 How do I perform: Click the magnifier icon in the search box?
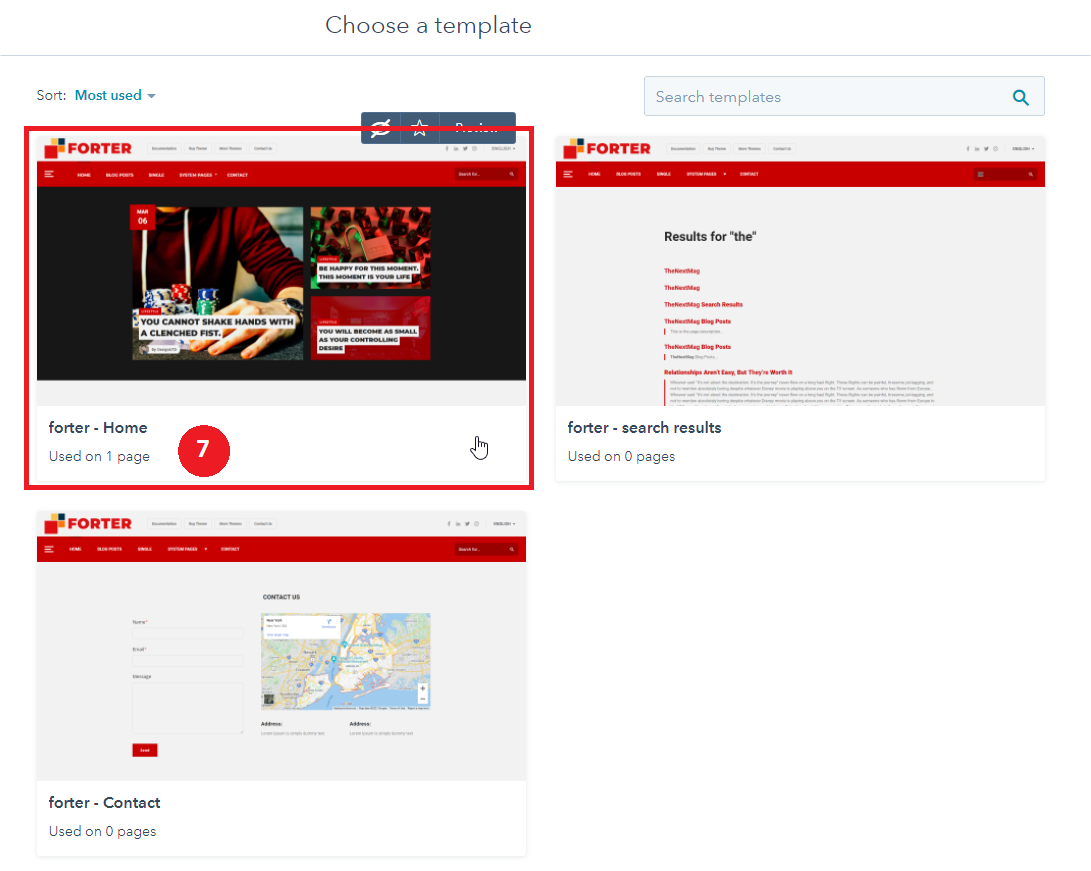(x=1020, y=97)
